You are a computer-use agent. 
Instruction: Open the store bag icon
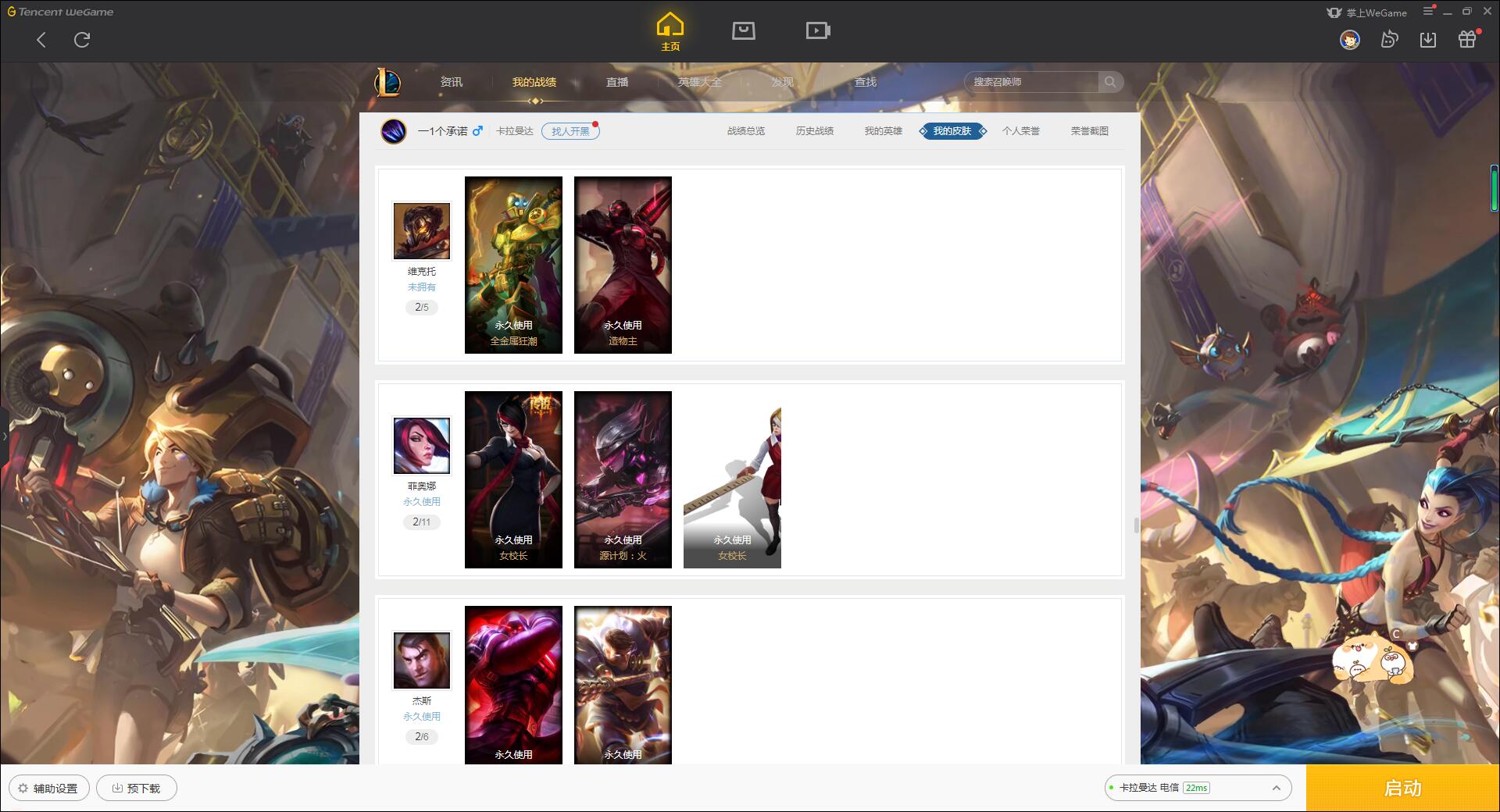[744, 31]
